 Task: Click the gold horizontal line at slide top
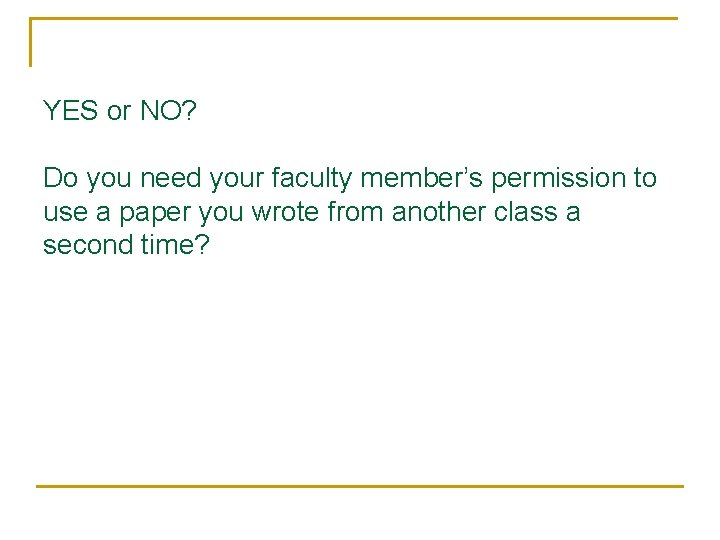(360, 18)
